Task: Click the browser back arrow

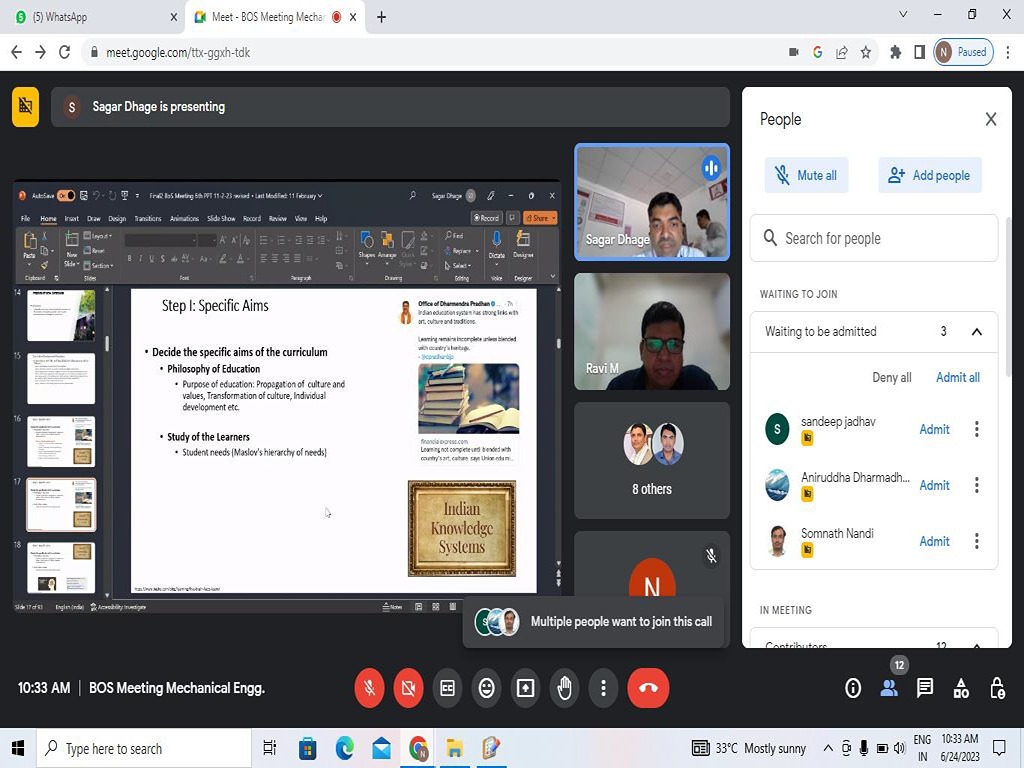Action: pyautogui.click(x=16, y=52)
